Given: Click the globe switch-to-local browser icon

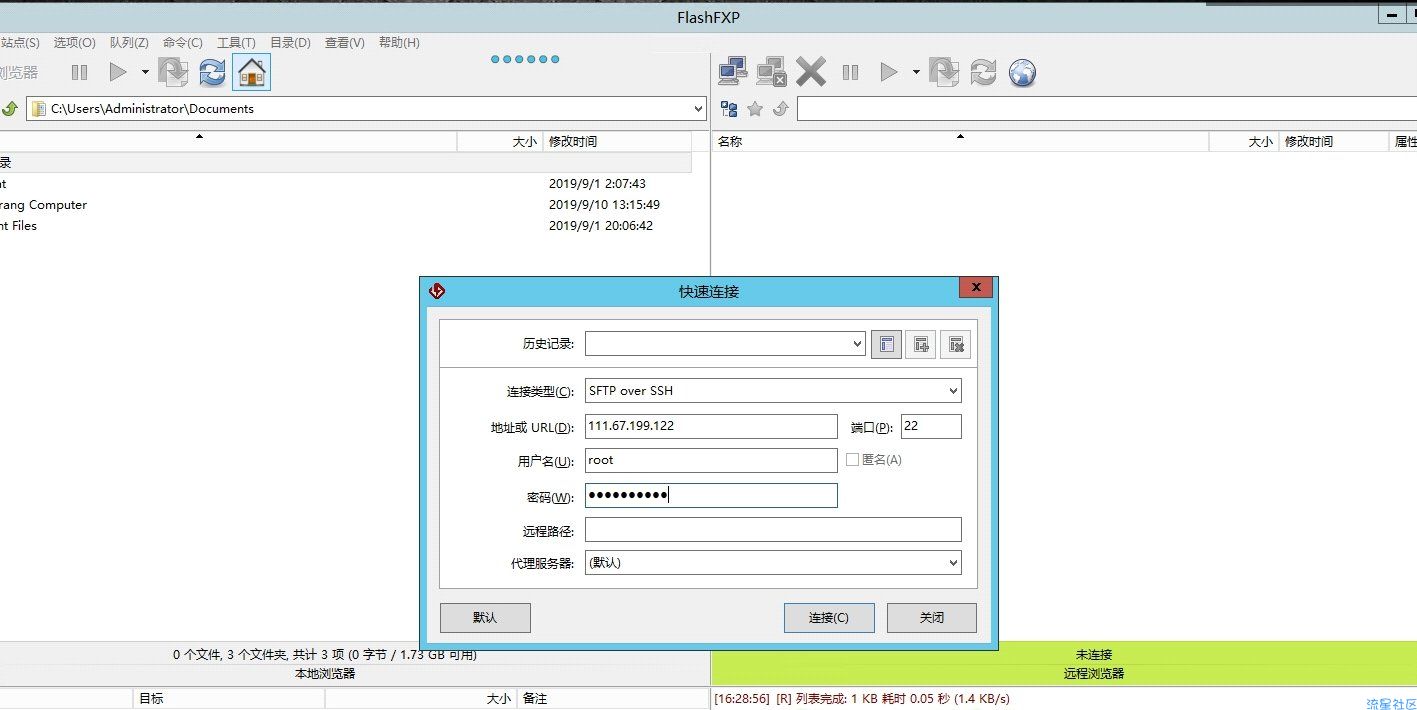Looking at the screenshot, I should [x=1022, y=72].
